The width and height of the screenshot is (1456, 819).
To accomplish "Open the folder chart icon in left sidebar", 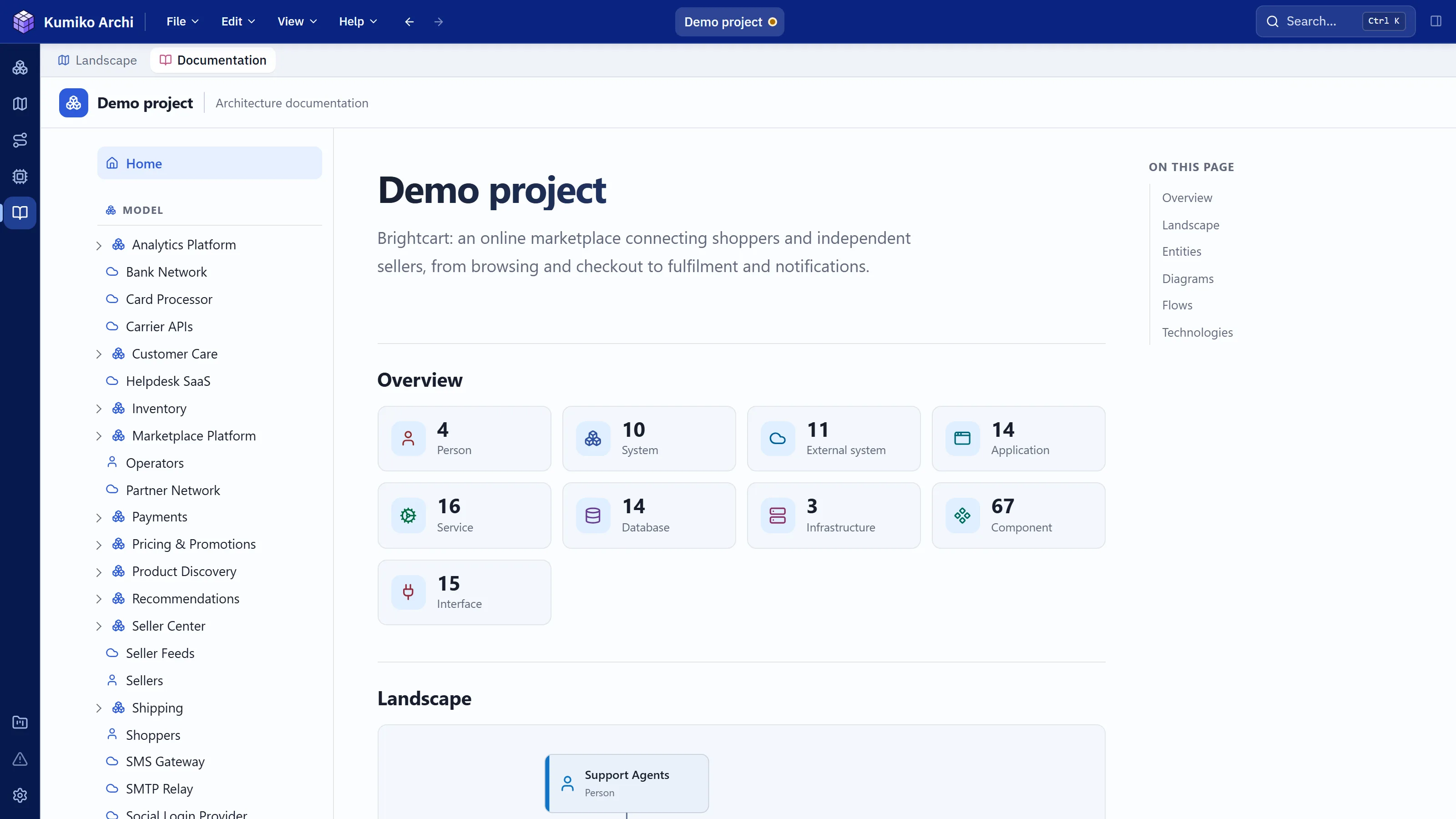I will point(20,723).
